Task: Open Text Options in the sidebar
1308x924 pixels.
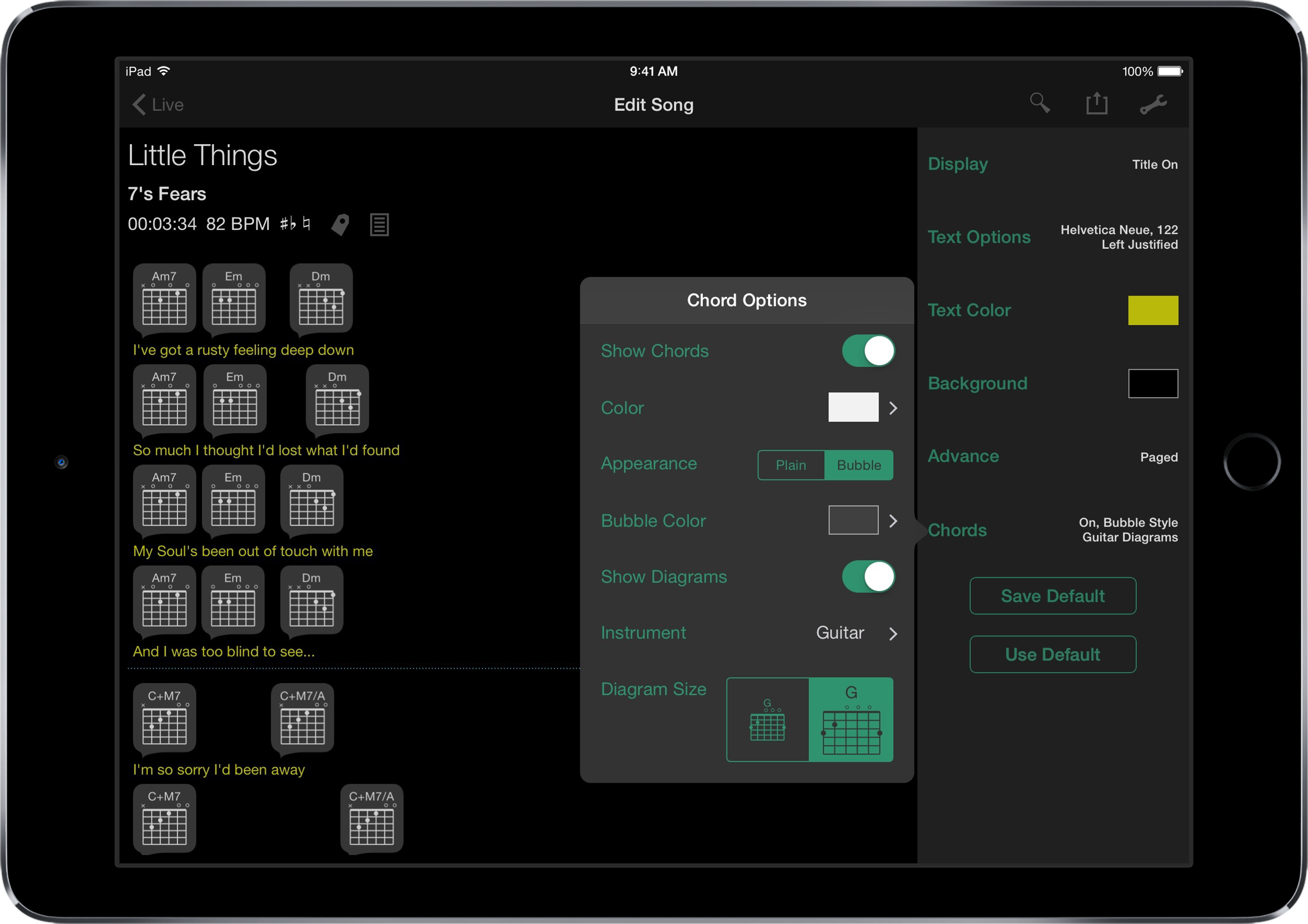Action: click(x=979, y=237)
